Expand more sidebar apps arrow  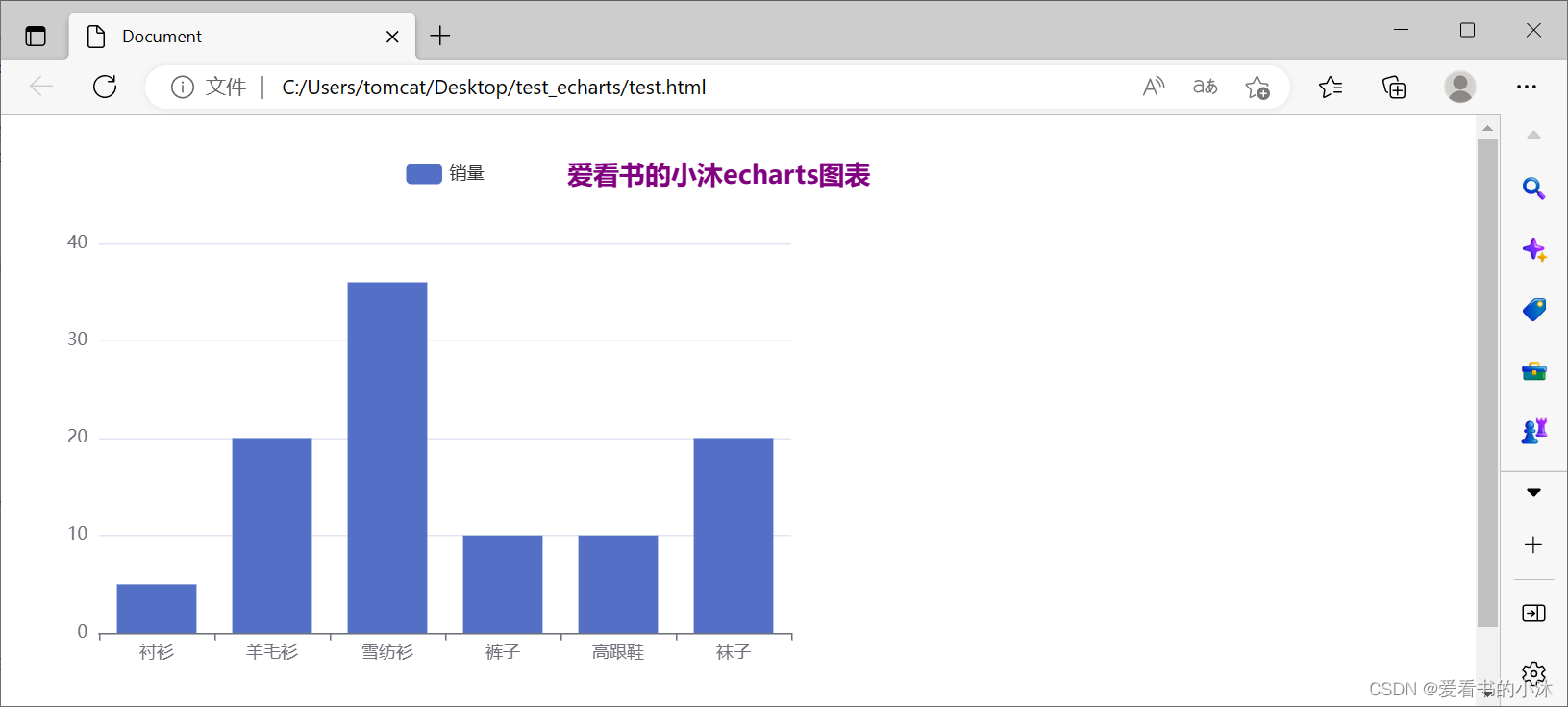1533,492
